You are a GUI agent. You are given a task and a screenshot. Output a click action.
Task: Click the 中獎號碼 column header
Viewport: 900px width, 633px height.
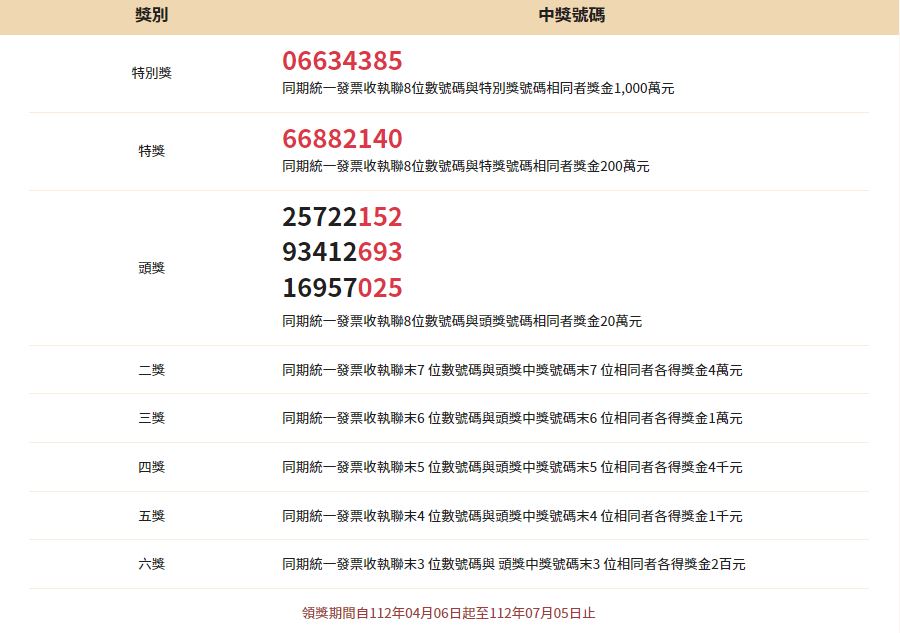[572, 15]
